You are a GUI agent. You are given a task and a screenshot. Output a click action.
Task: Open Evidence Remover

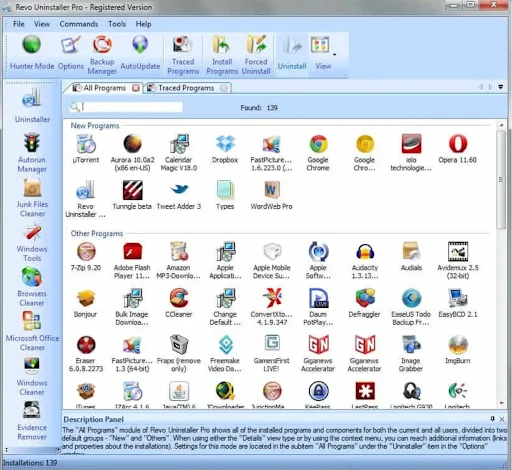point(32,421)
